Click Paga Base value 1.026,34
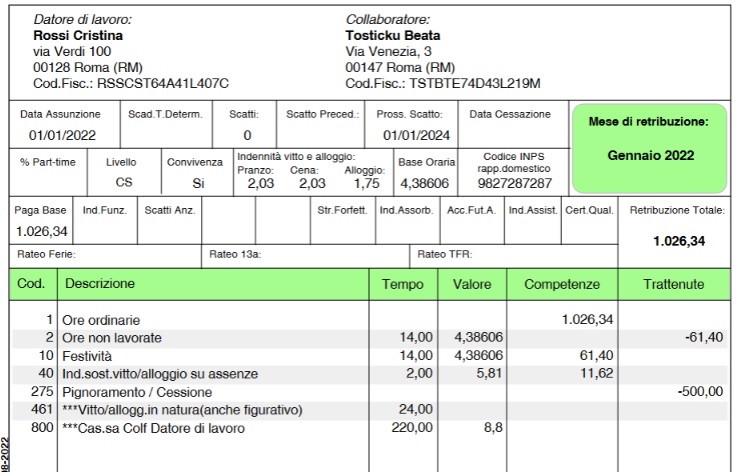The image size is (739, 472). [41, 232]
